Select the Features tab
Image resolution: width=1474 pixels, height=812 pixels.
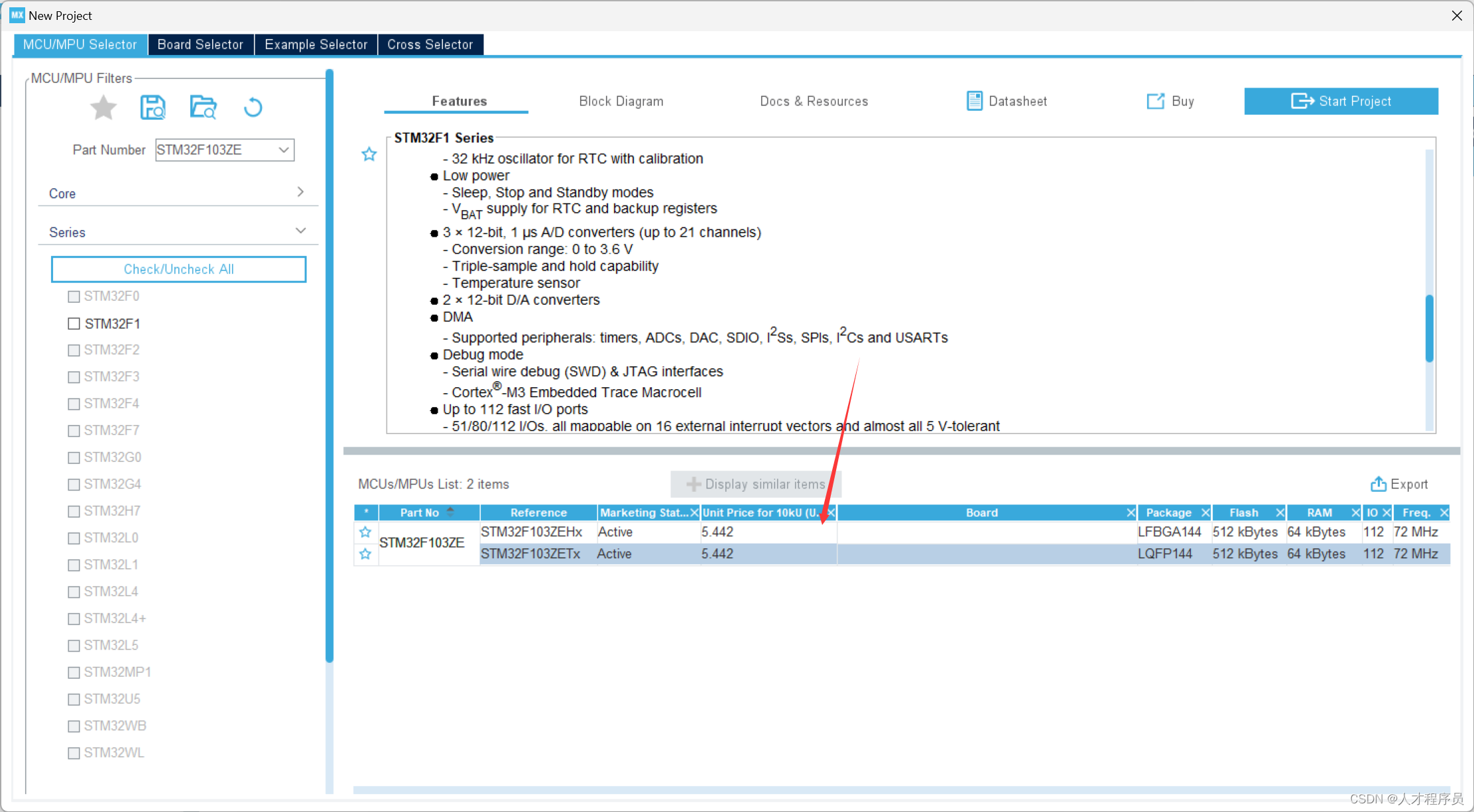[x=460, y=101]
